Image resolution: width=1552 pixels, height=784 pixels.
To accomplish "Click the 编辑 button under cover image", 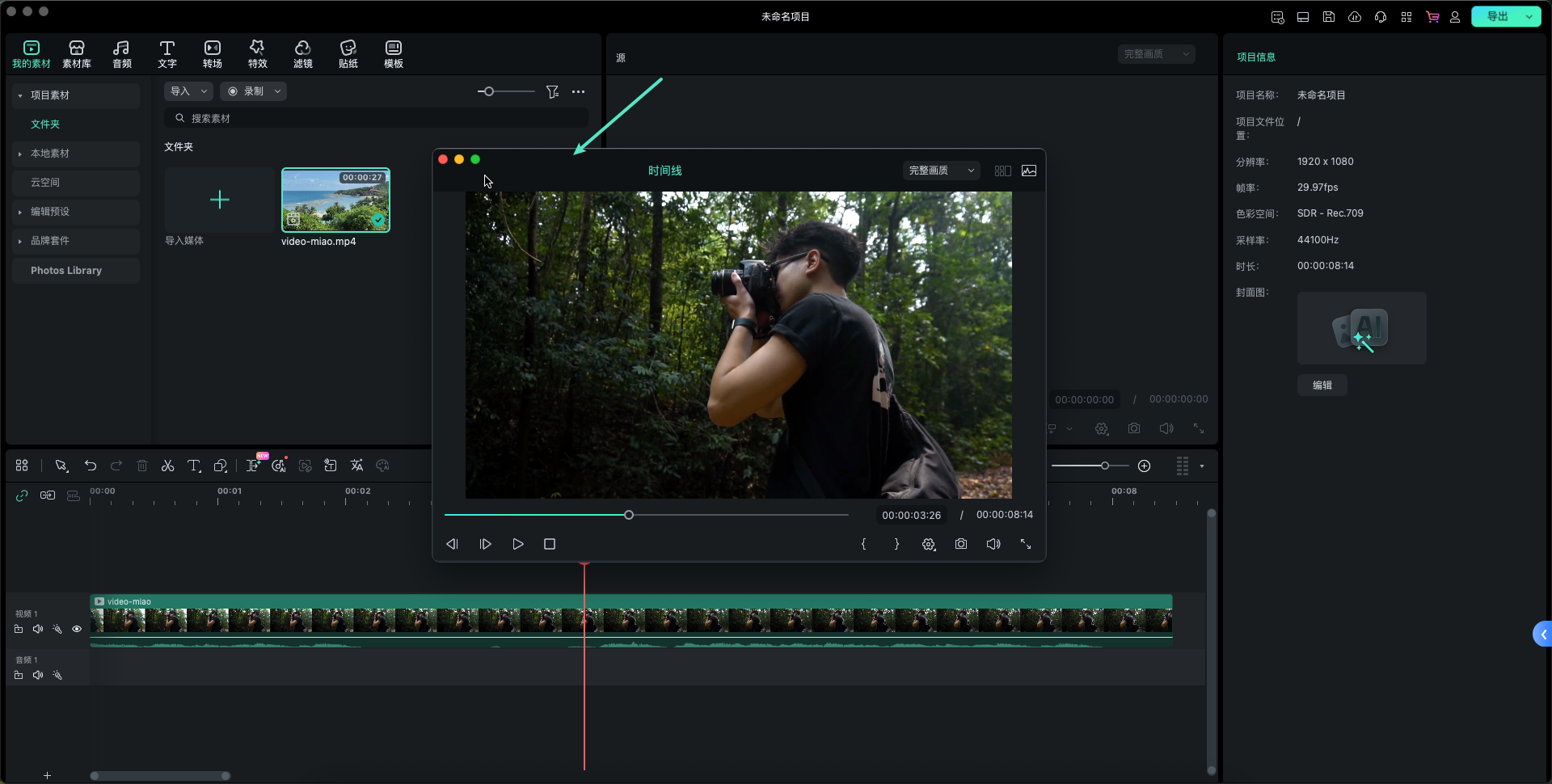I will (x=1322, y=386).
